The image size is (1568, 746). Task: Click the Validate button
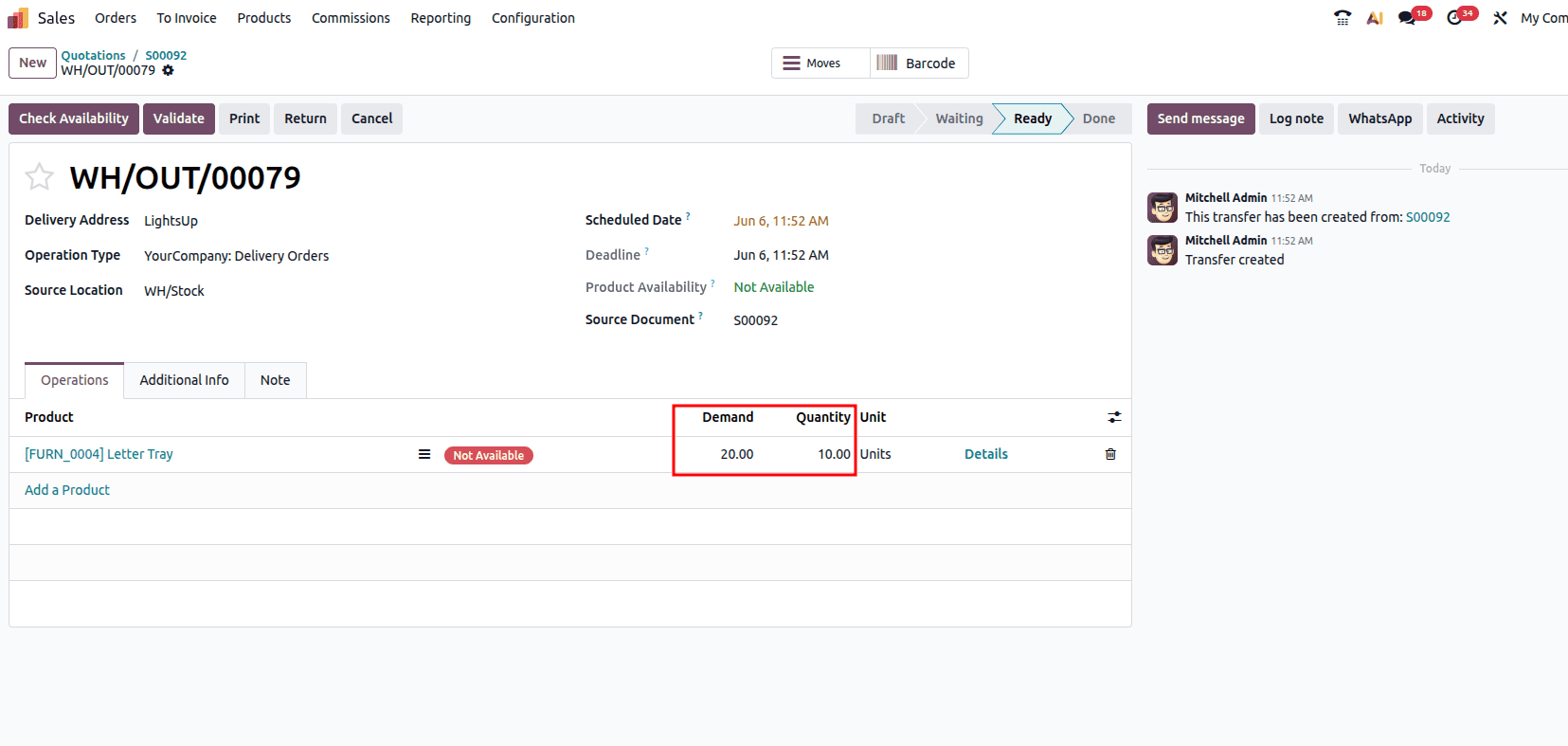click(179, 118)
